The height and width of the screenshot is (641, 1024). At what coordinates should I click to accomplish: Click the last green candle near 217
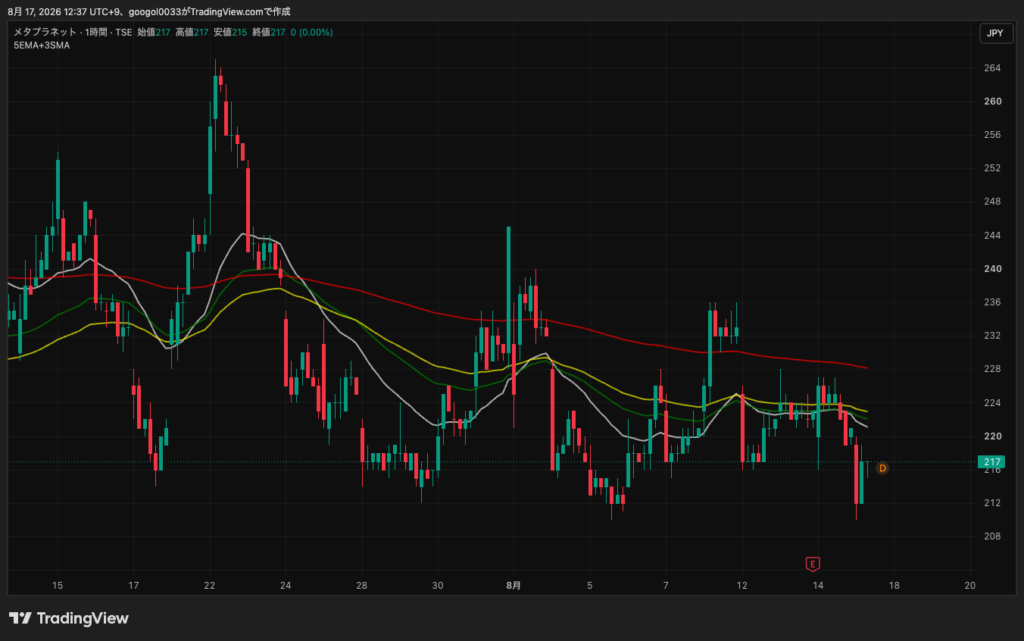862,482
